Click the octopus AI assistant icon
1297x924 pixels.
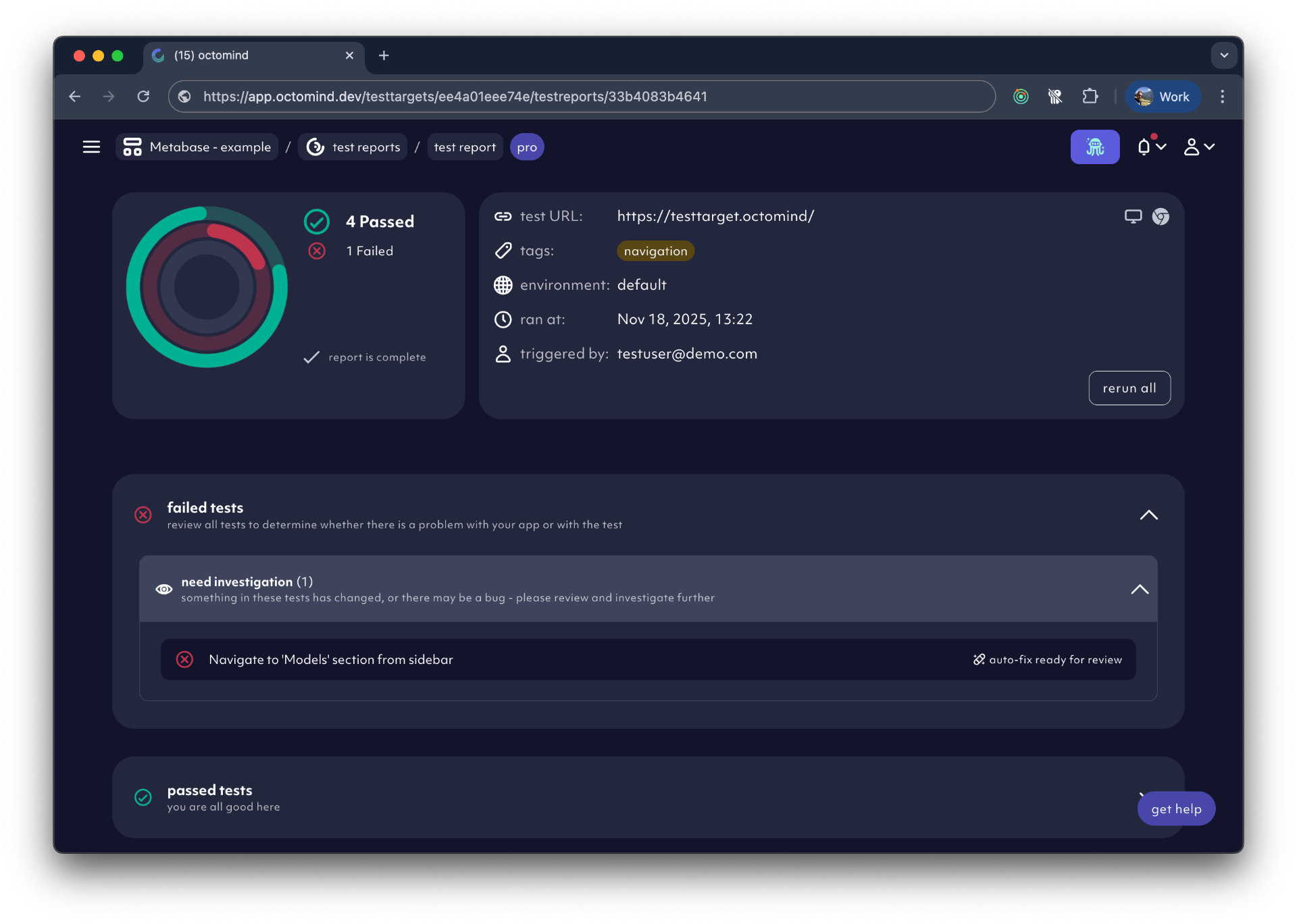[x=1094, y=147]
